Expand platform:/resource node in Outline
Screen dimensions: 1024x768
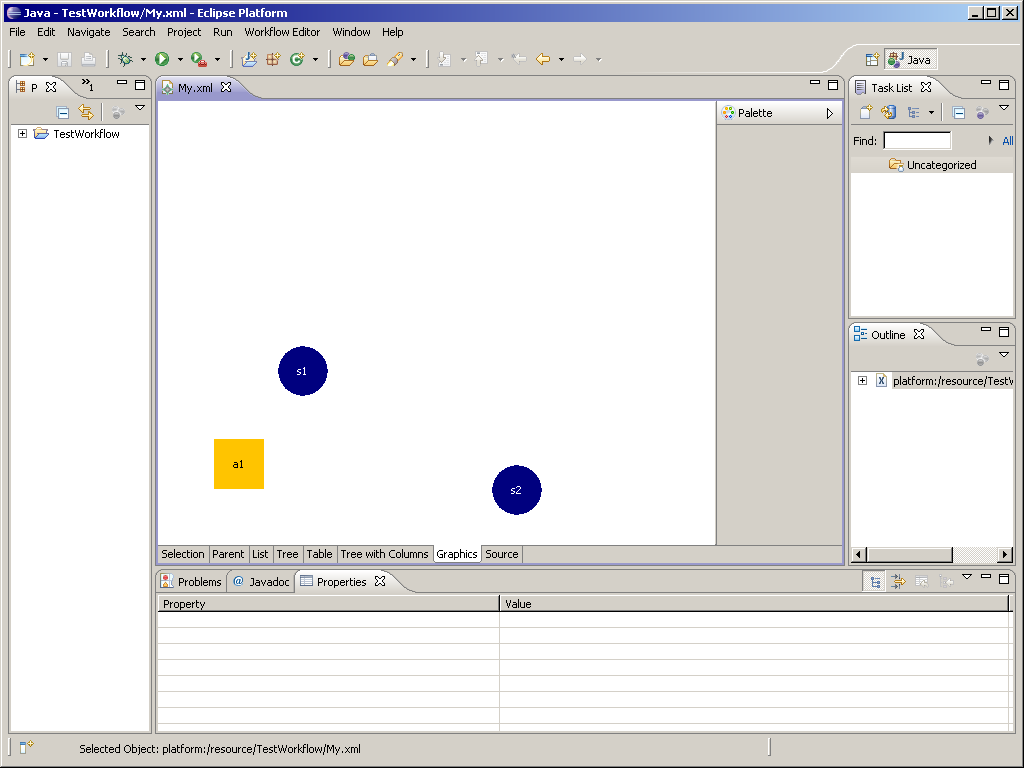(x=862, y=381)
